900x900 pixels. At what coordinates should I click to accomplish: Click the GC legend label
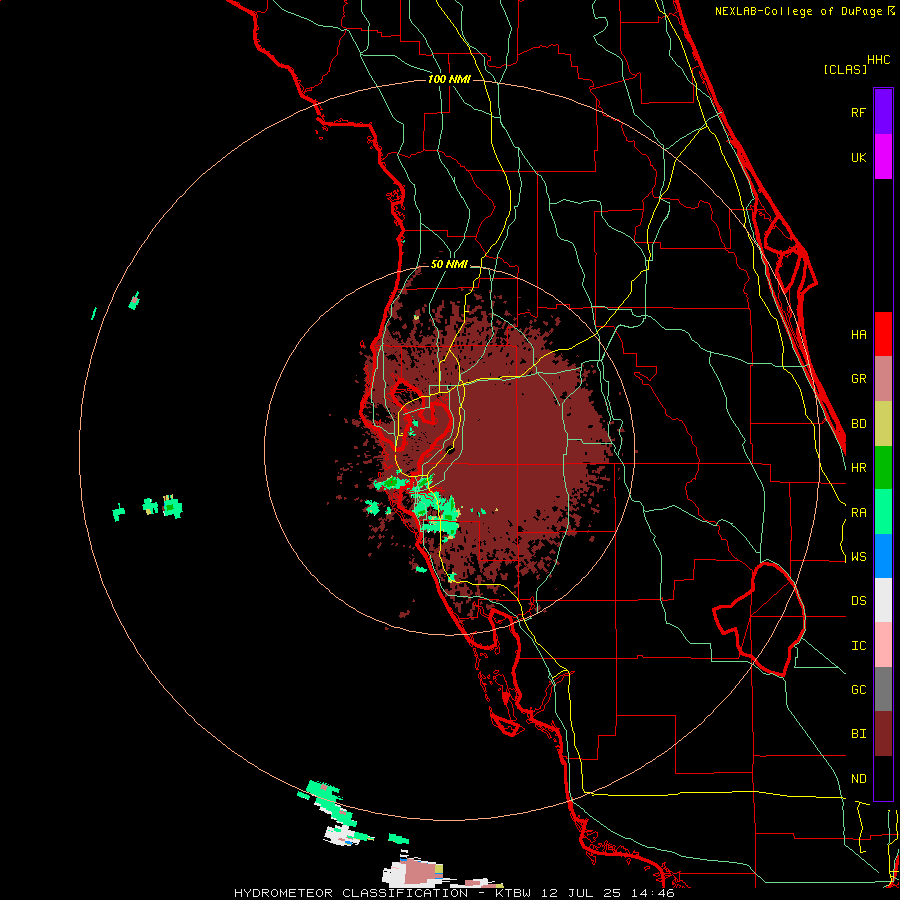(x=858, y=690)
